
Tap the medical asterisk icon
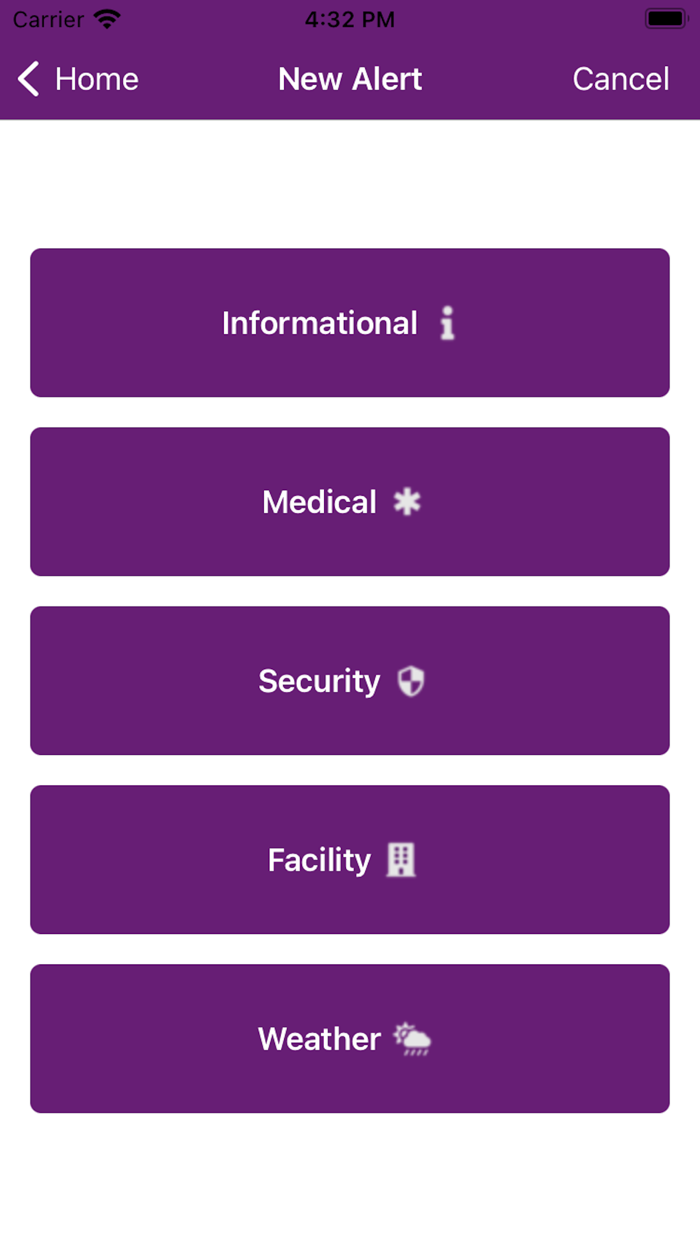coord(406,502)
